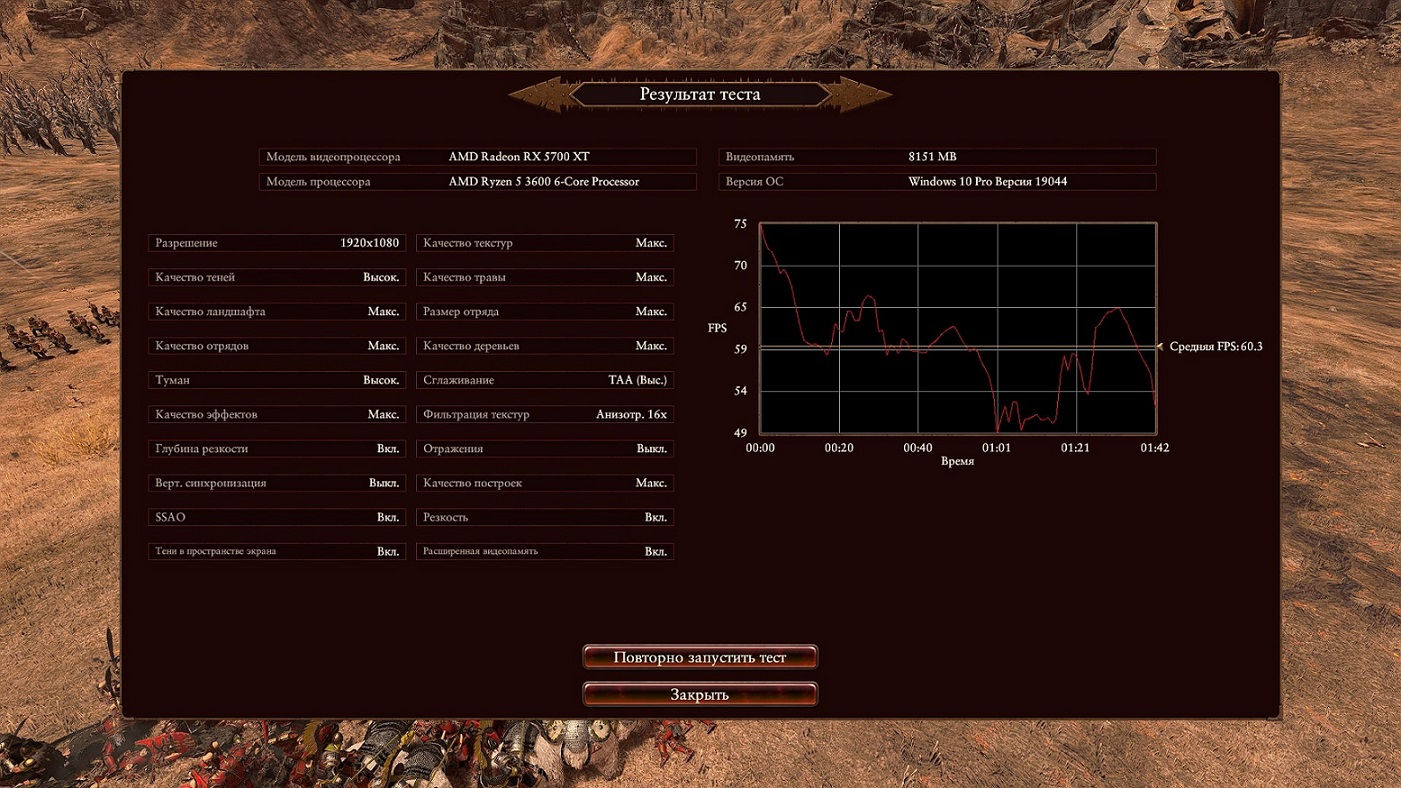Click the Качество деревьев setting row
Screen dimensions: 1401x788
tap(545, 346)
